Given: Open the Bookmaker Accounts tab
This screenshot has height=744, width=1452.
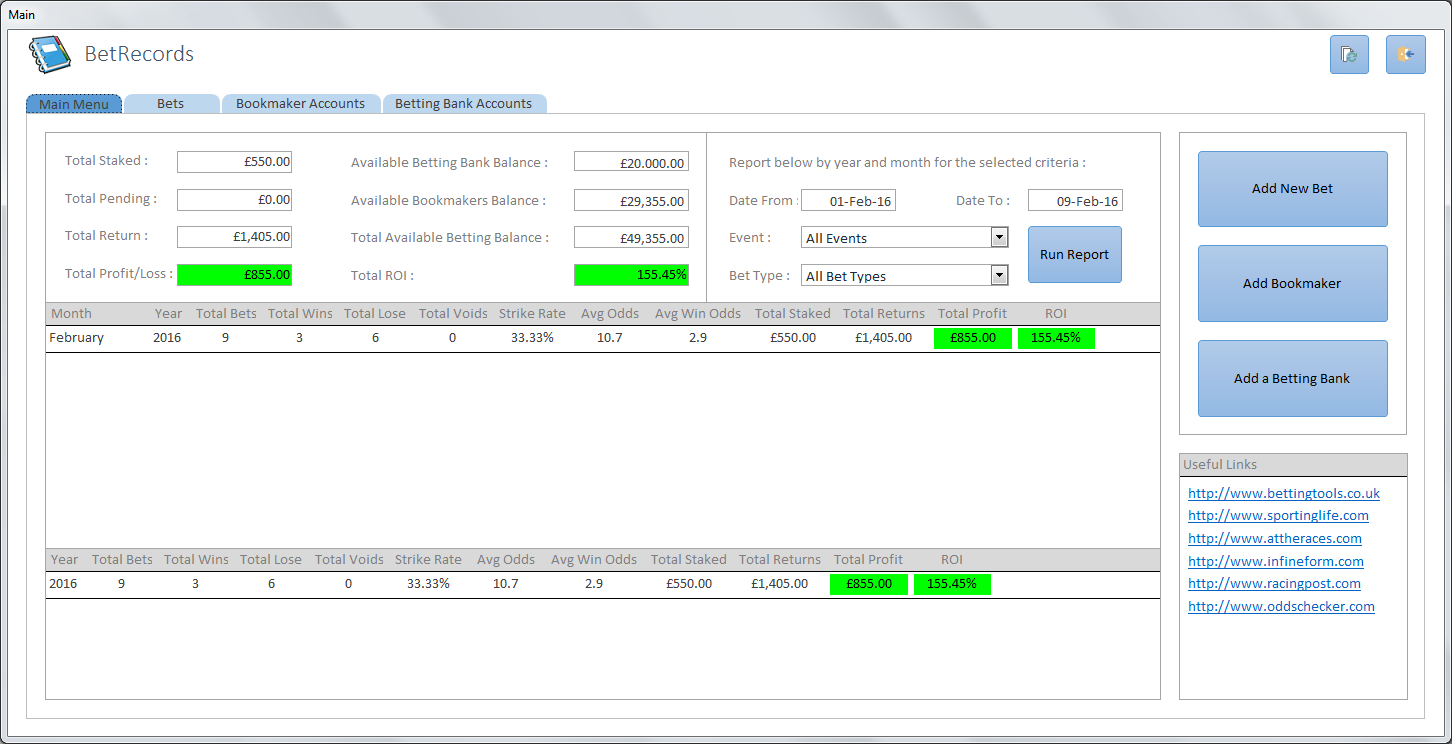Looking at the screenshot, I should 300,104.
